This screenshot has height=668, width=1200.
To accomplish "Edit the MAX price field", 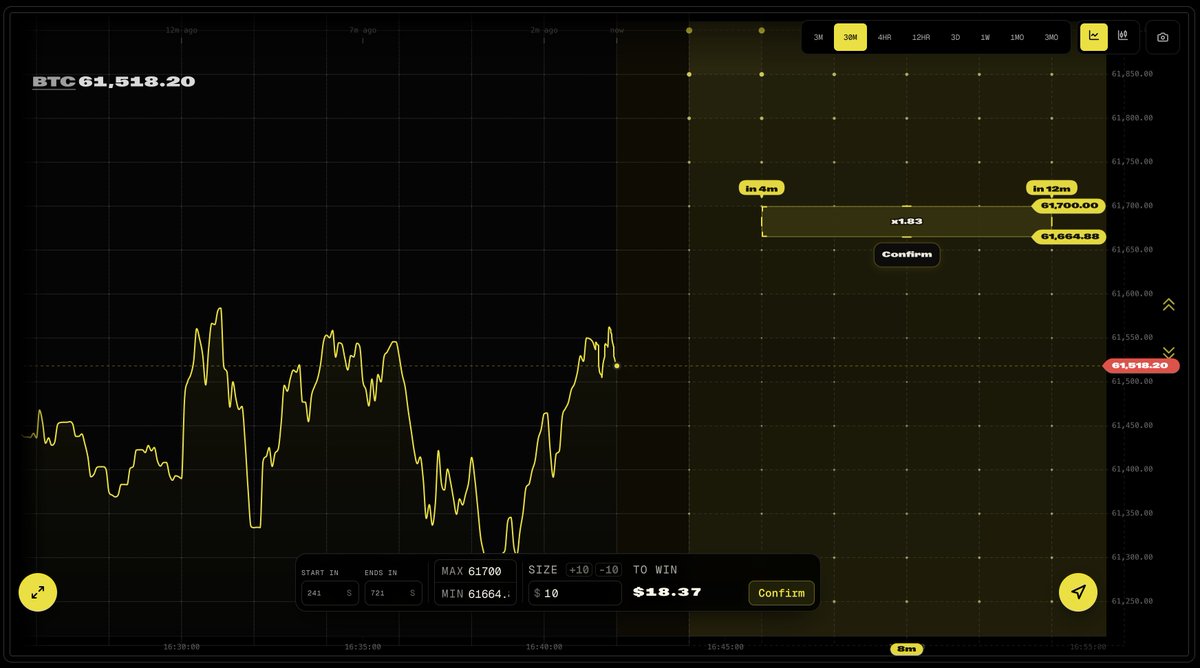I will point(476,571).
